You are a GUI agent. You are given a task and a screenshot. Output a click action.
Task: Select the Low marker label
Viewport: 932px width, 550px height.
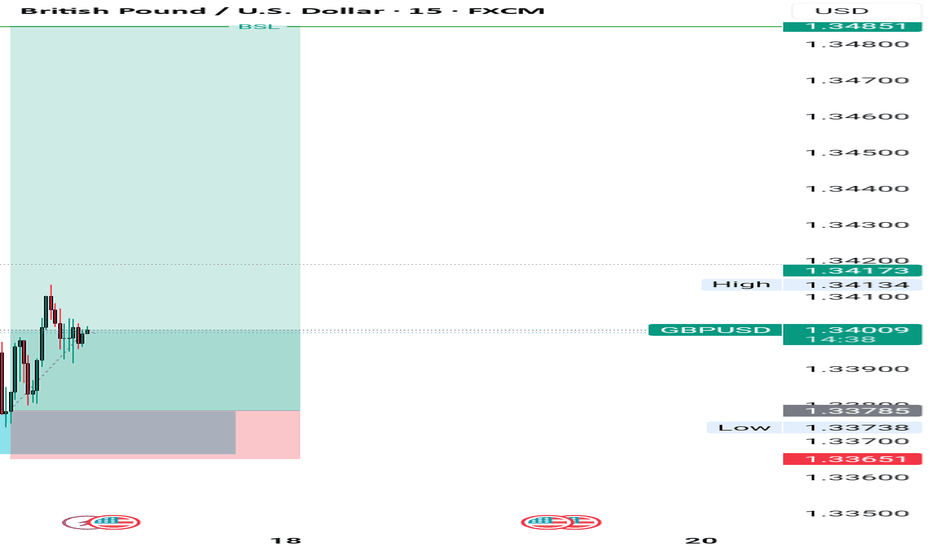coord(744,428)
